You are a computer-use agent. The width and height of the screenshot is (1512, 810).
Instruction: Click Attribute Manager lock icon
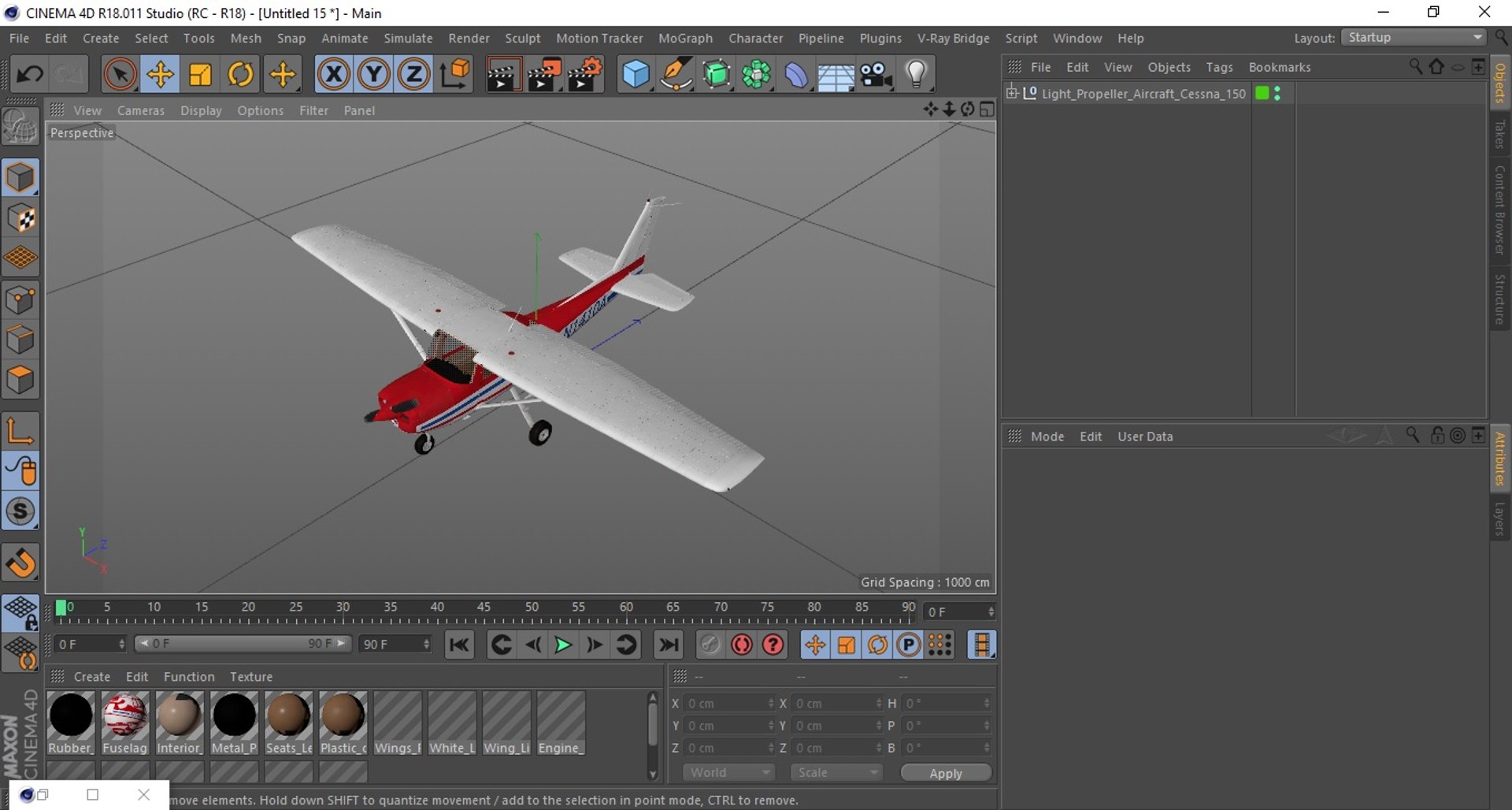pyautogui.click(x=1436, y=436)
